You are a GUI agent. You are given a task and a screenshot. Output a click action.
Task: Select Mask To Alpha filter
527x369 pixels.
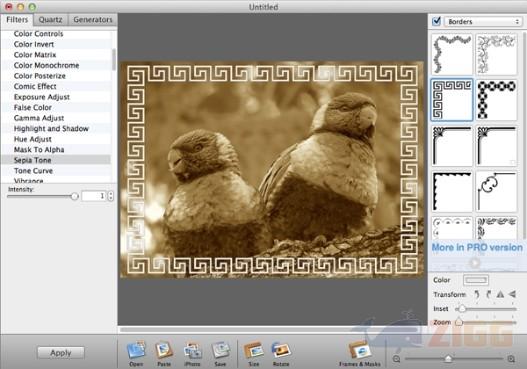click(x=56, y=150)
